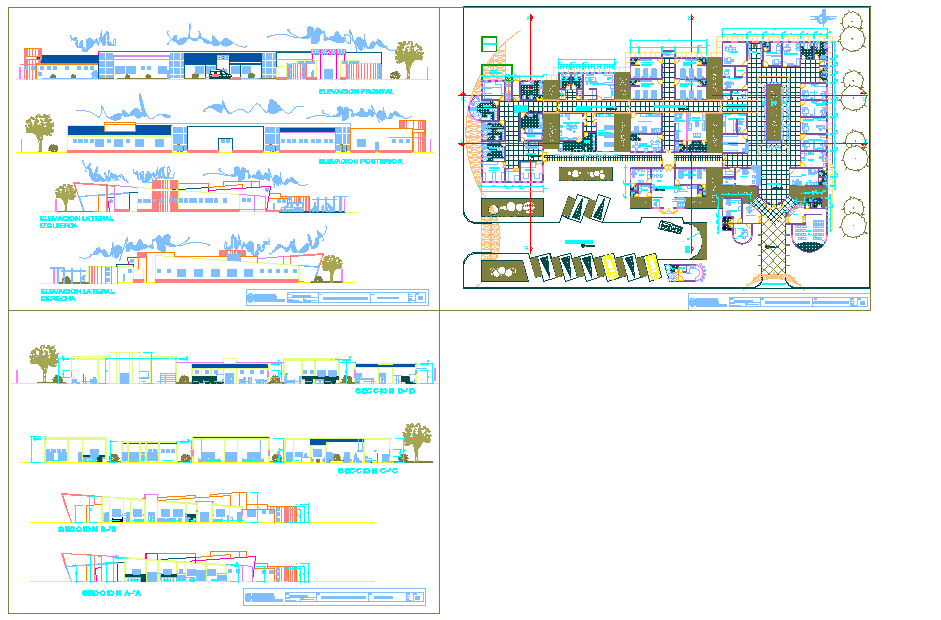Select the 'Seccion C-C' text label
941x620 pixels.
point(368,470)
